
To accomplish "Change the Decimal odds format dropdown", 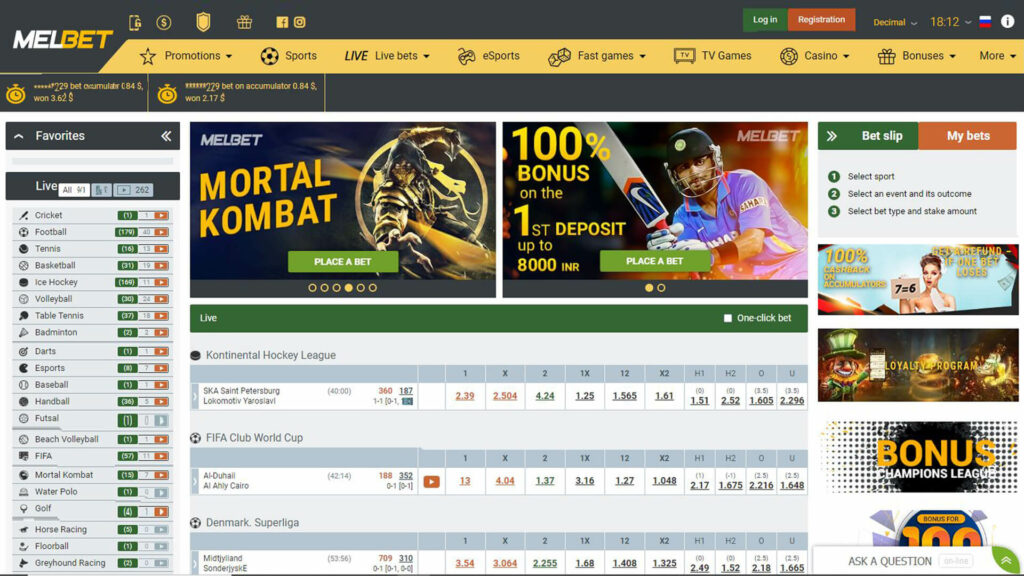I will click(895, 22).
